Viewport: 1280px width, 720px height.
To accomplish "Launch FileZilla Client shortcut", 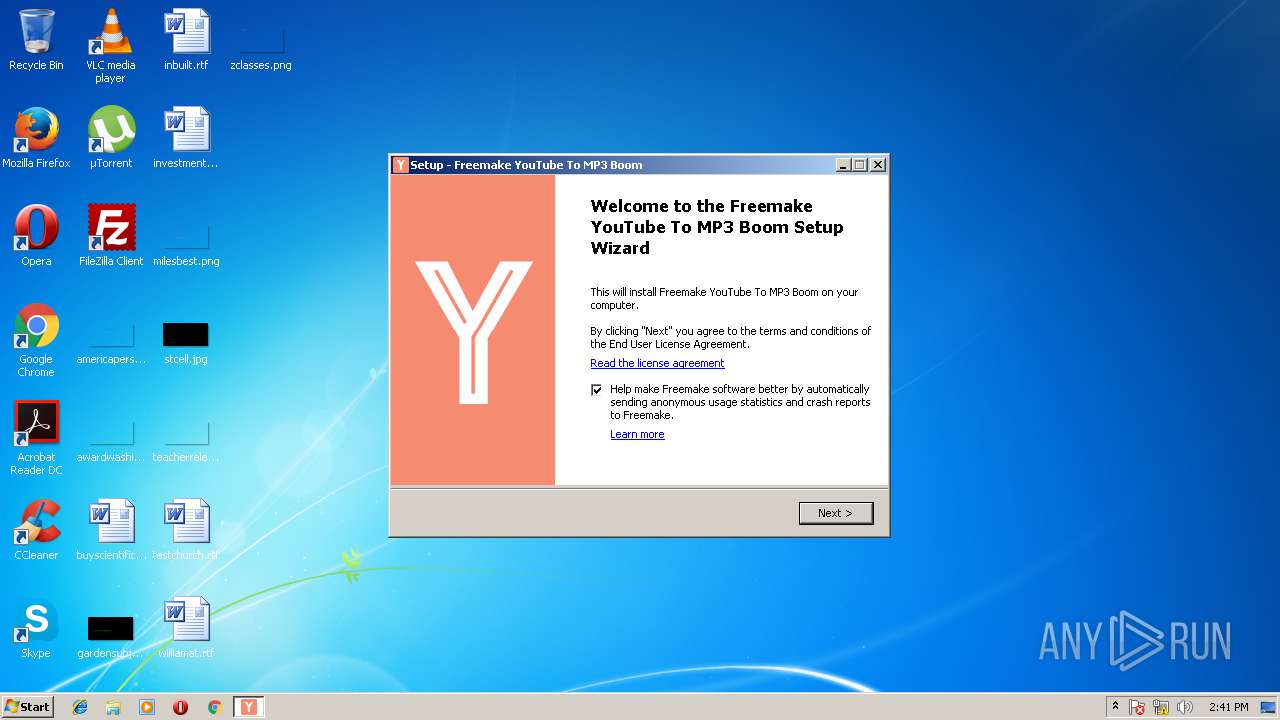I will point(111,236).
